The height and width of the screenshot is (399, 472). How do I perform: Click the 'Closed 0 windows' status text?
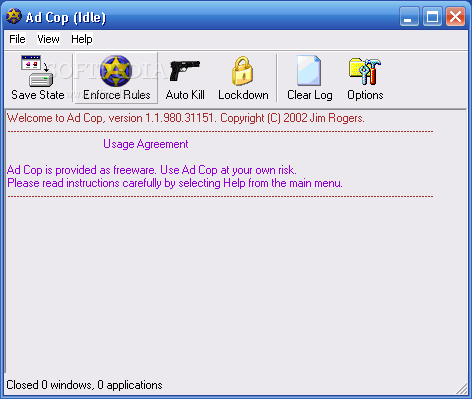point(84,385)
